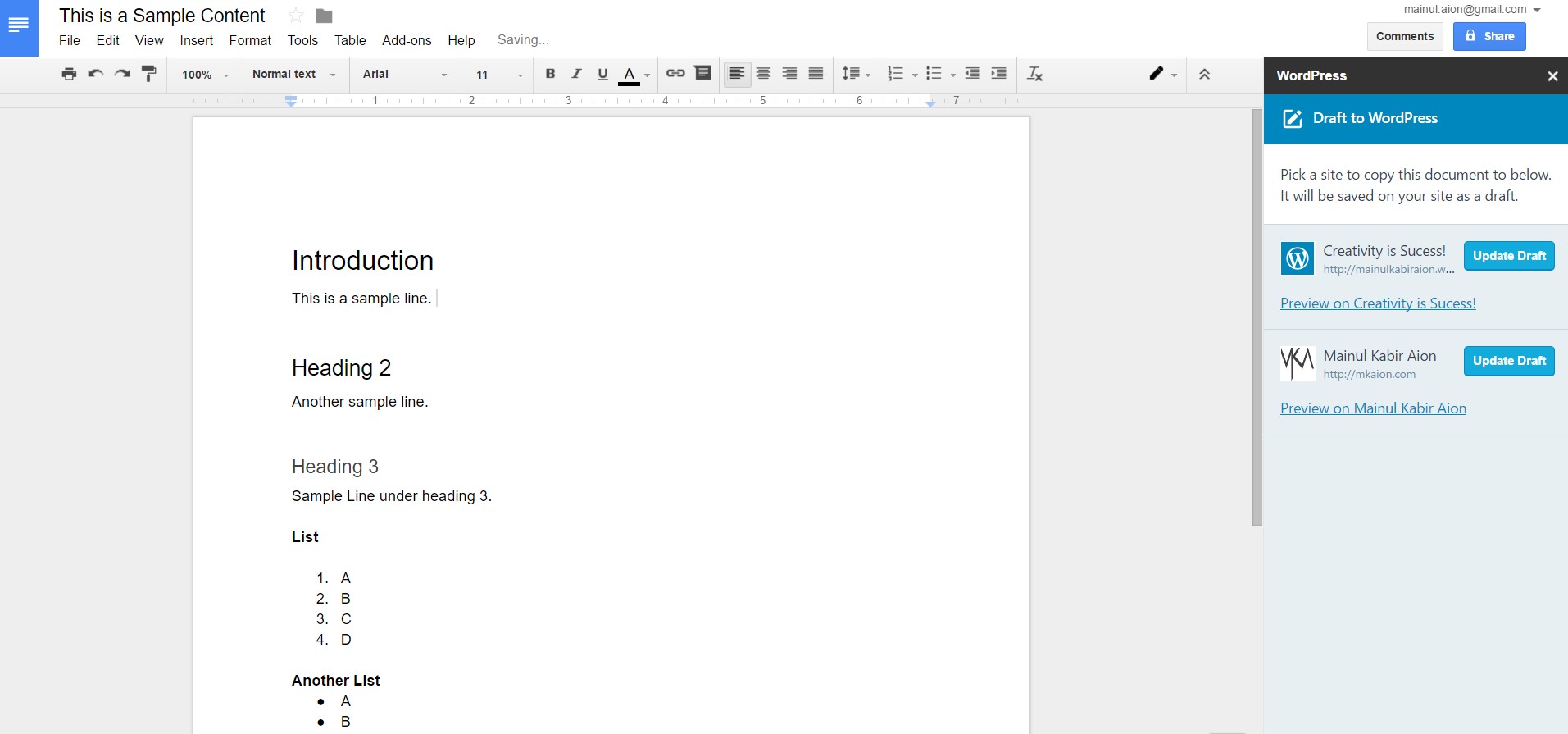This screenshot has width=1568, height=734.
Task: Click Update Draft for Mainul Kabir Aion
Action: [x=1508, y=361]
